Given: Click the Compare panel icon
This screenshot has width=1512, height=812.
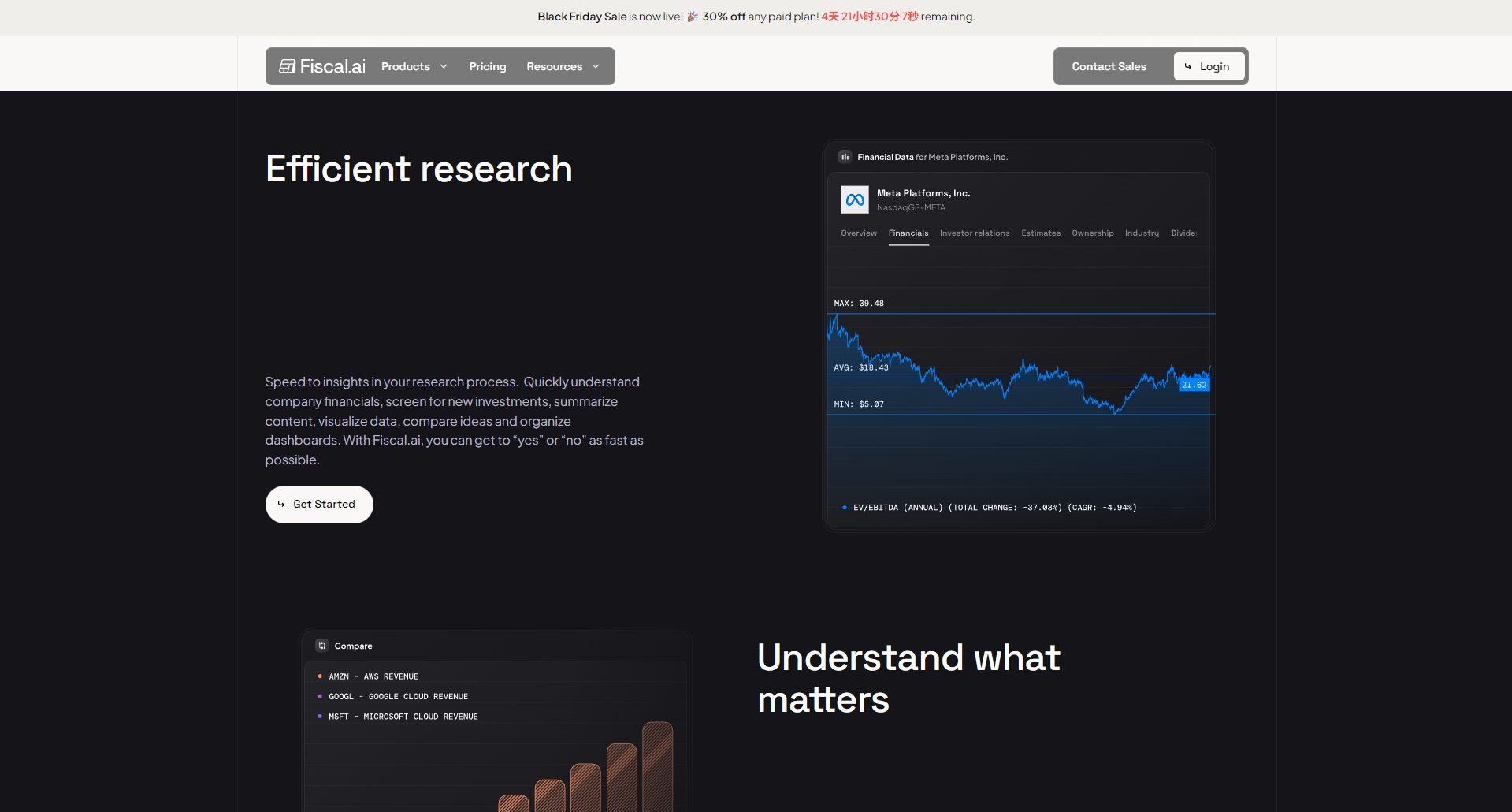Looking at the screenshot, I should (x=321, y=645).
